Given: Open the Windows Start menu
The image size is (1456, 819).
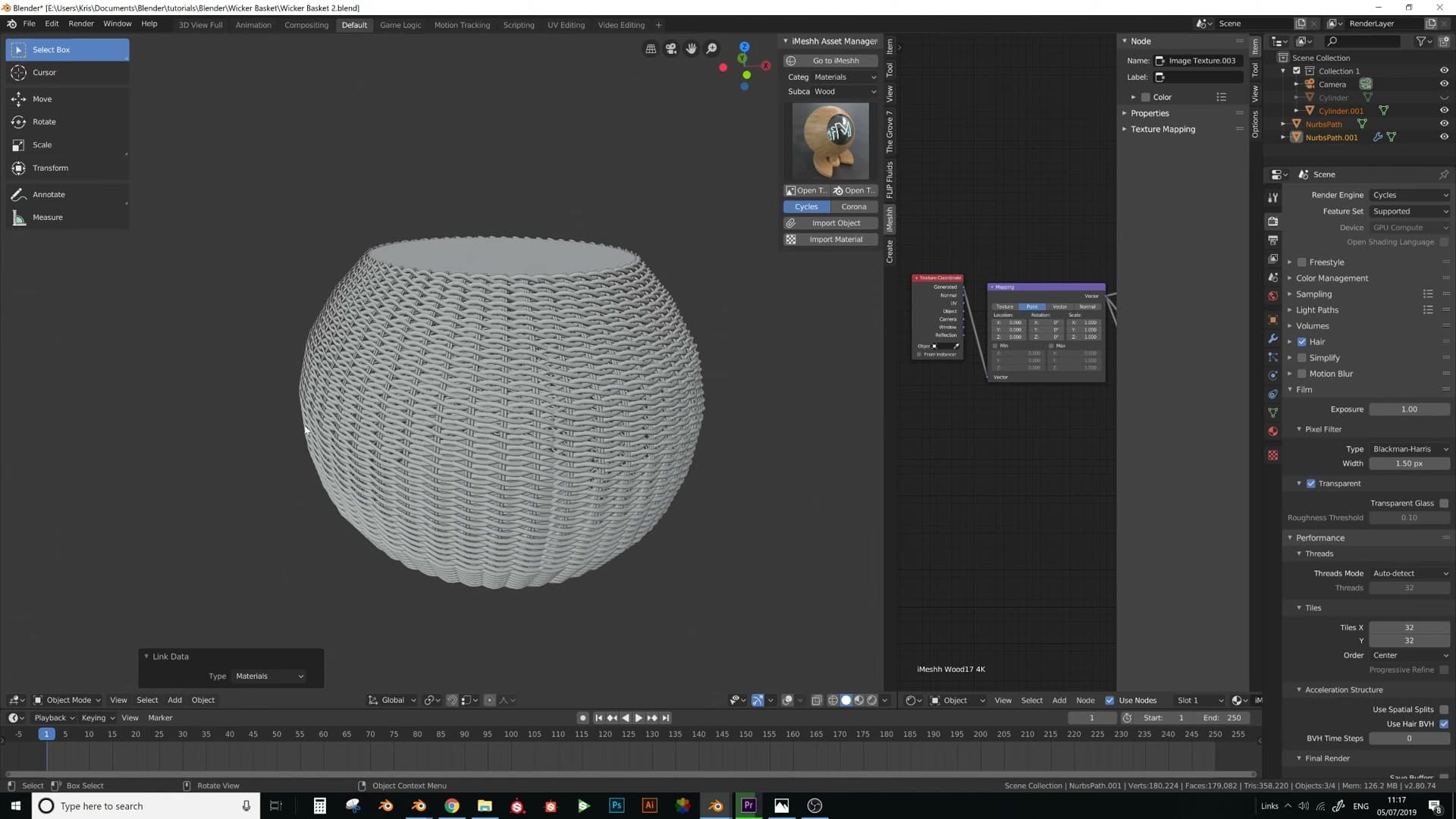Looking at the screenshot, I should coord(15,805).
